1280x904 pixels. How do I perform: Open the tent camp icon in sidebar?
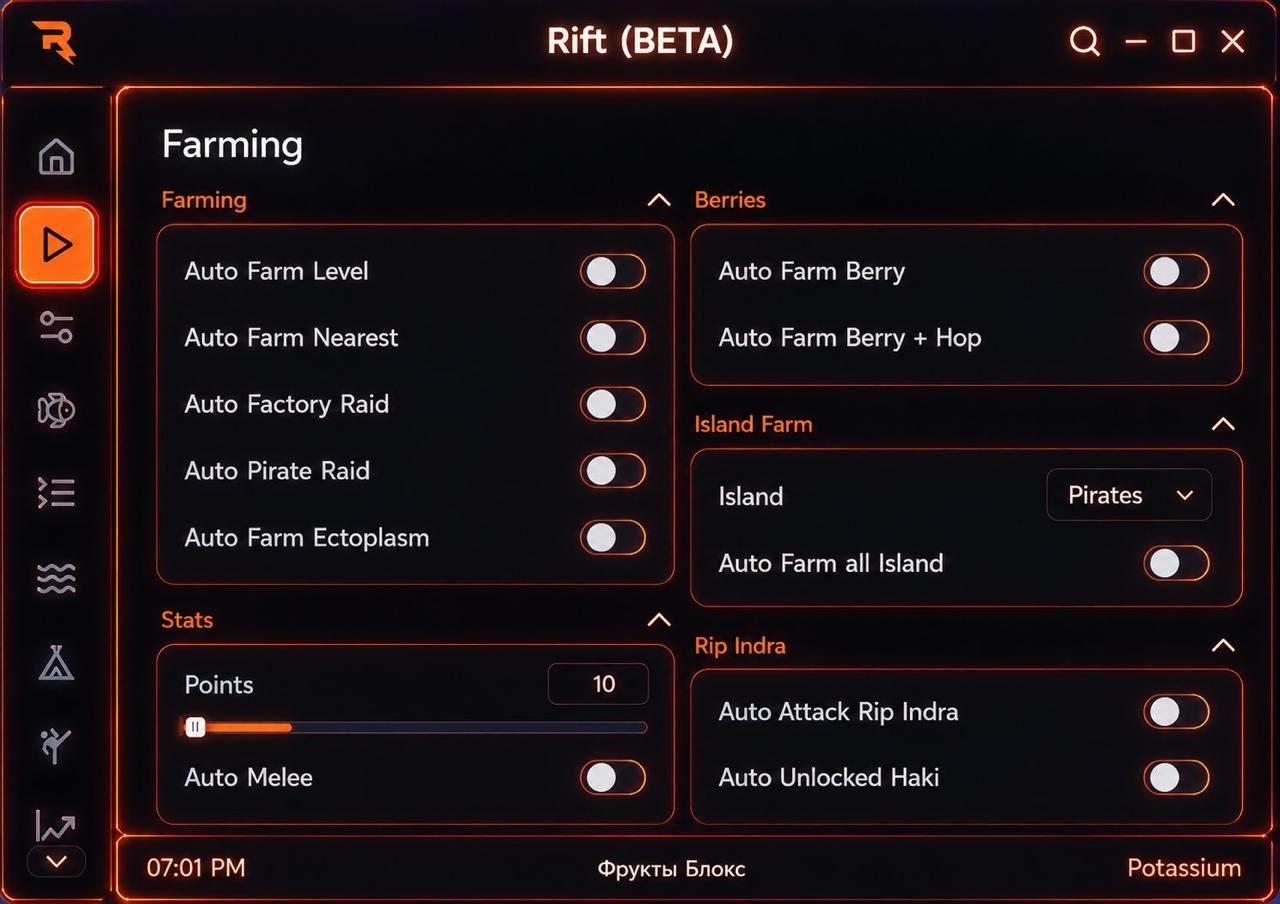pyautogui.click(x=56, y=662)
